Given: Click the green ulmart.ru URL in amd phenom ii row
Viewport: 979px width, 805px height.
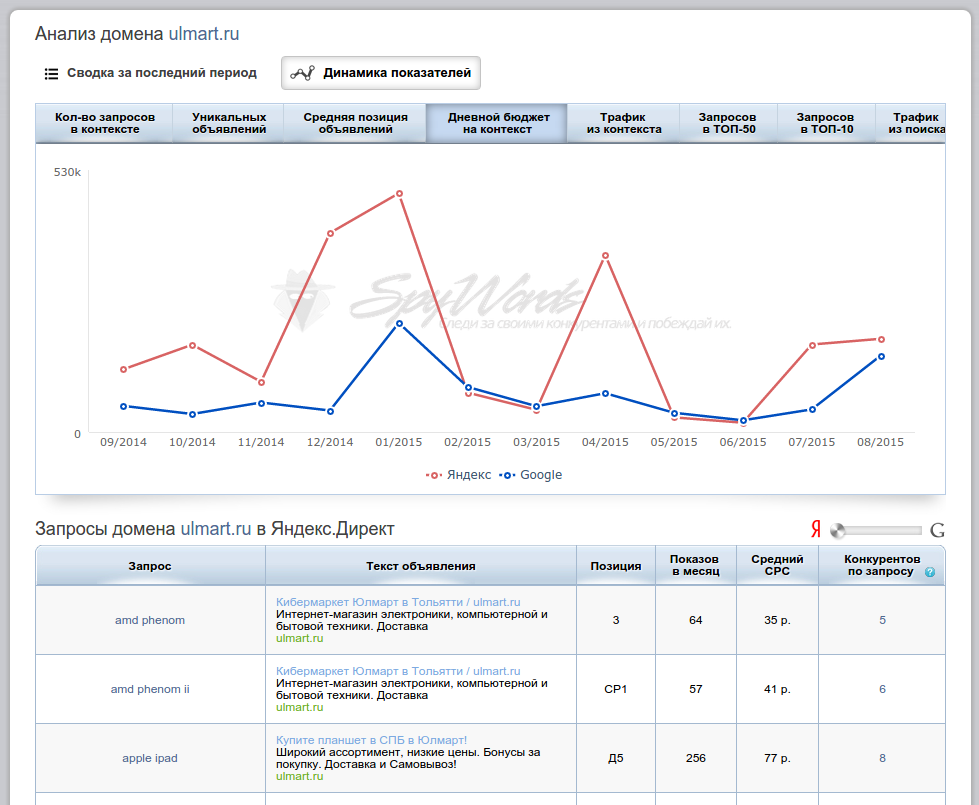Looking at the screenshot, I should (300, 708).
